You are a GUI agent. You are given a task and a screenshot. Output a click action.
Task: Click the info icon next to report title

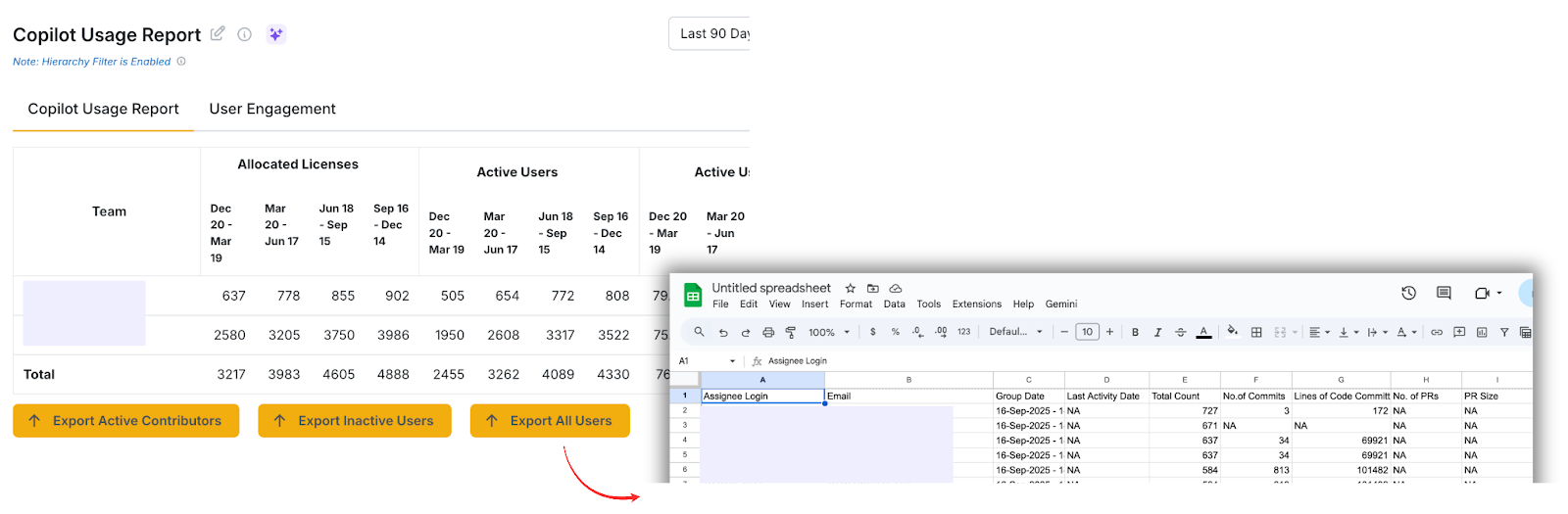245,34
